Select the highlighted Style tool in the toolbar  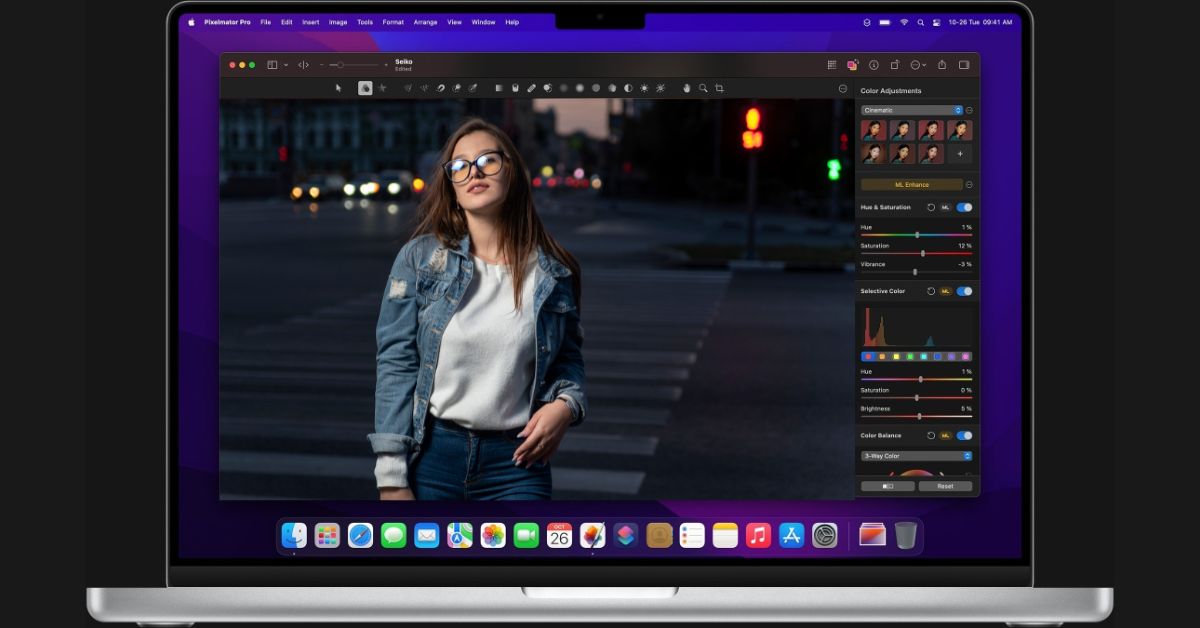click(x=365, y=88)
